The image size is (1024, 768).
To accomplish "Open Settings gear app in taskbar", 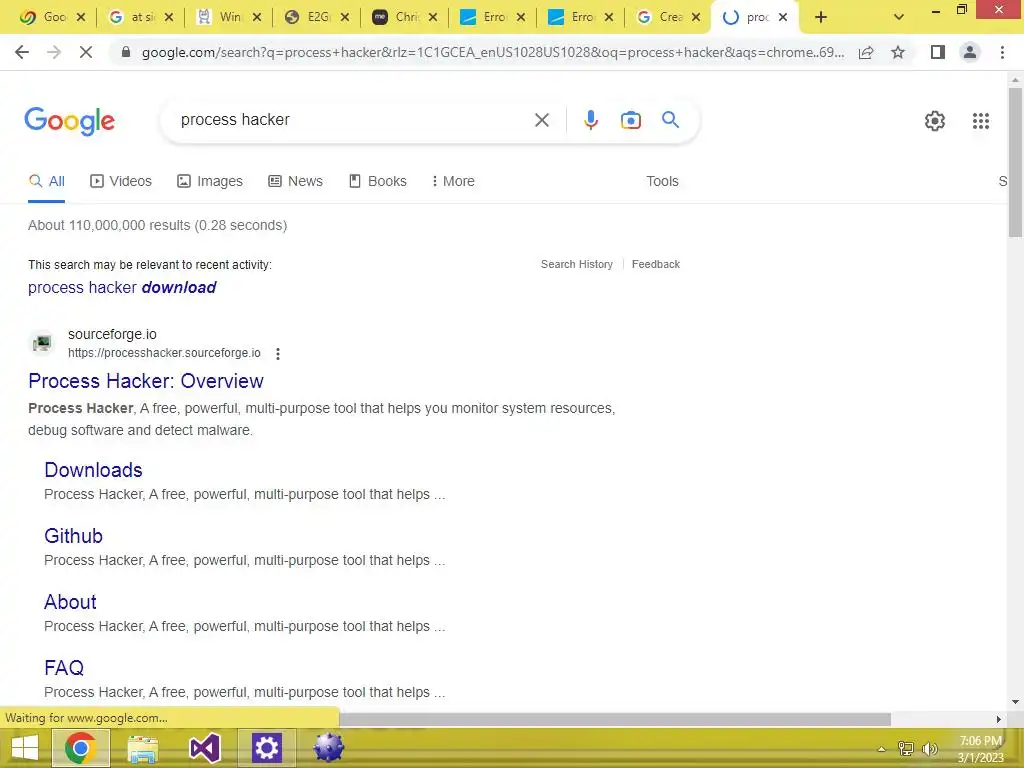I will click(x=266, y=748).
